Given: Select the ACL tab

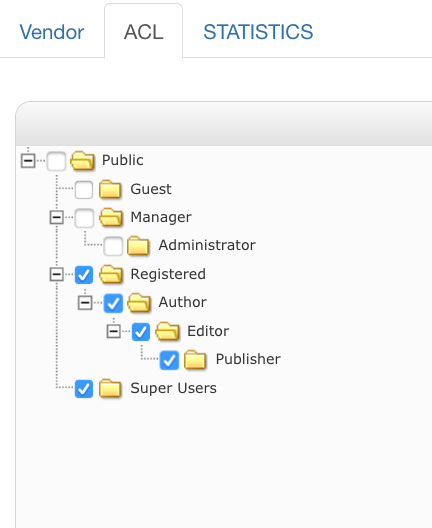Looking at the screenshot, I should 143,32.
